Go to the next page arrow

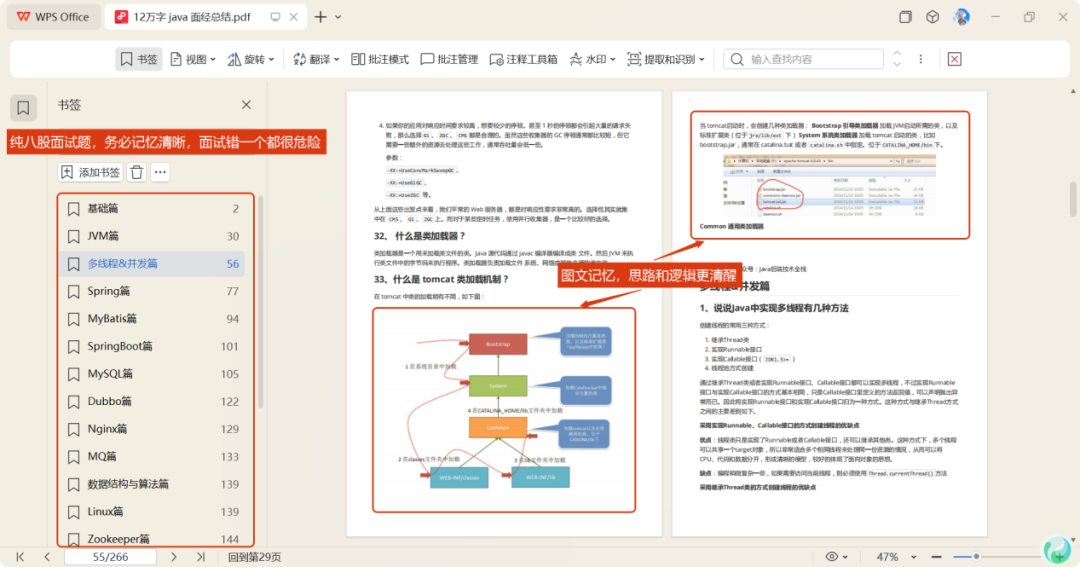(174, 557)
